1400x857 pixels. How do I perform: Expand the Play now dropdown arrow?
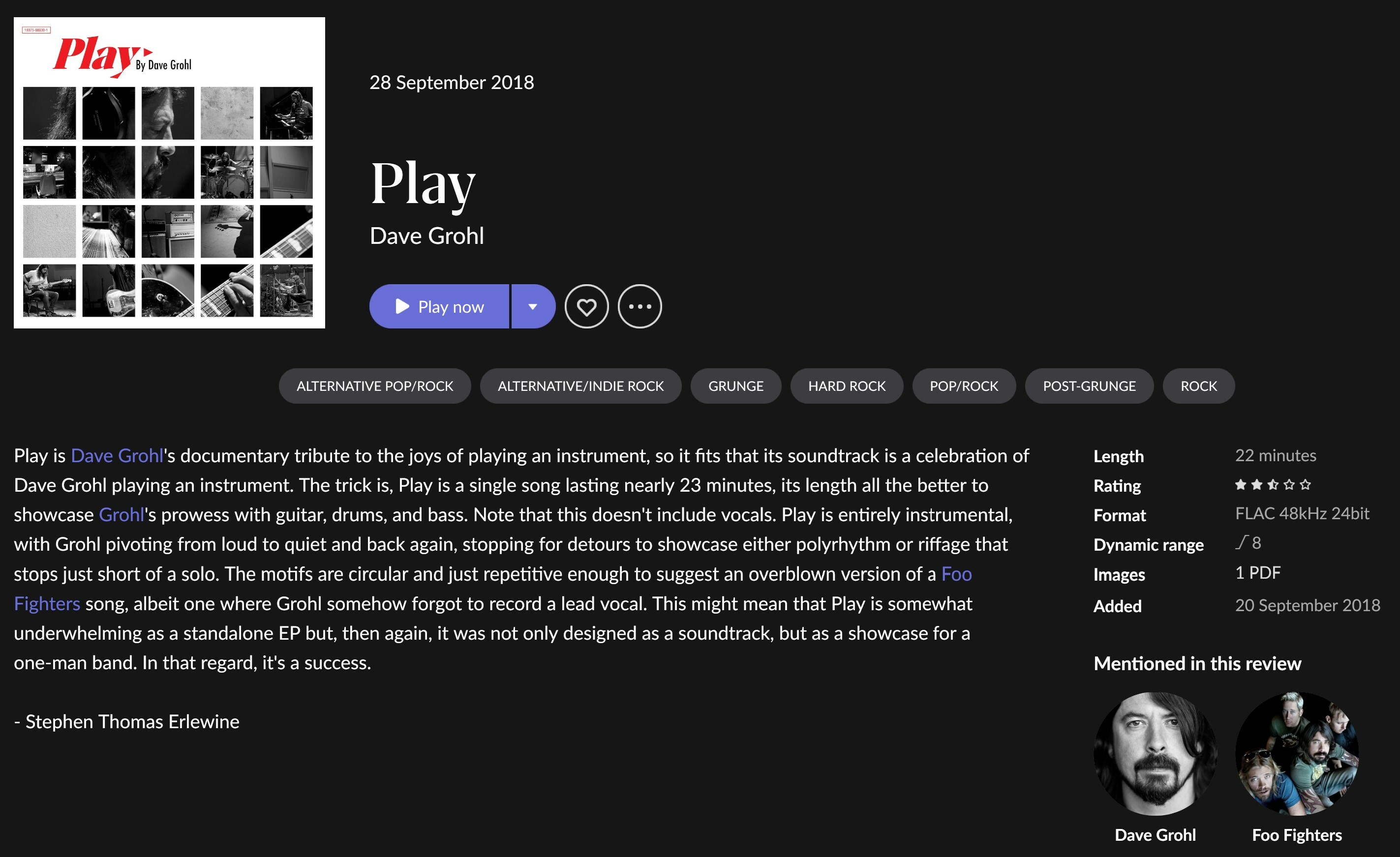click(x=533, y=307)
